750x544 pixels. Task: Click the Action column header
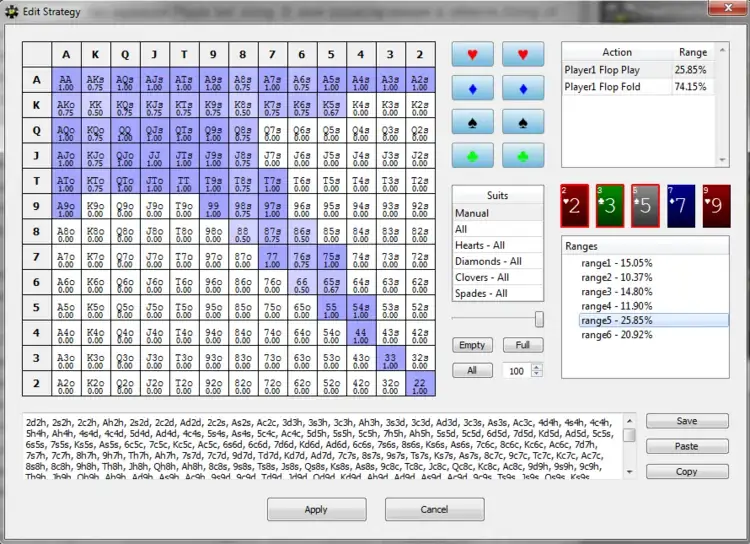617,52
